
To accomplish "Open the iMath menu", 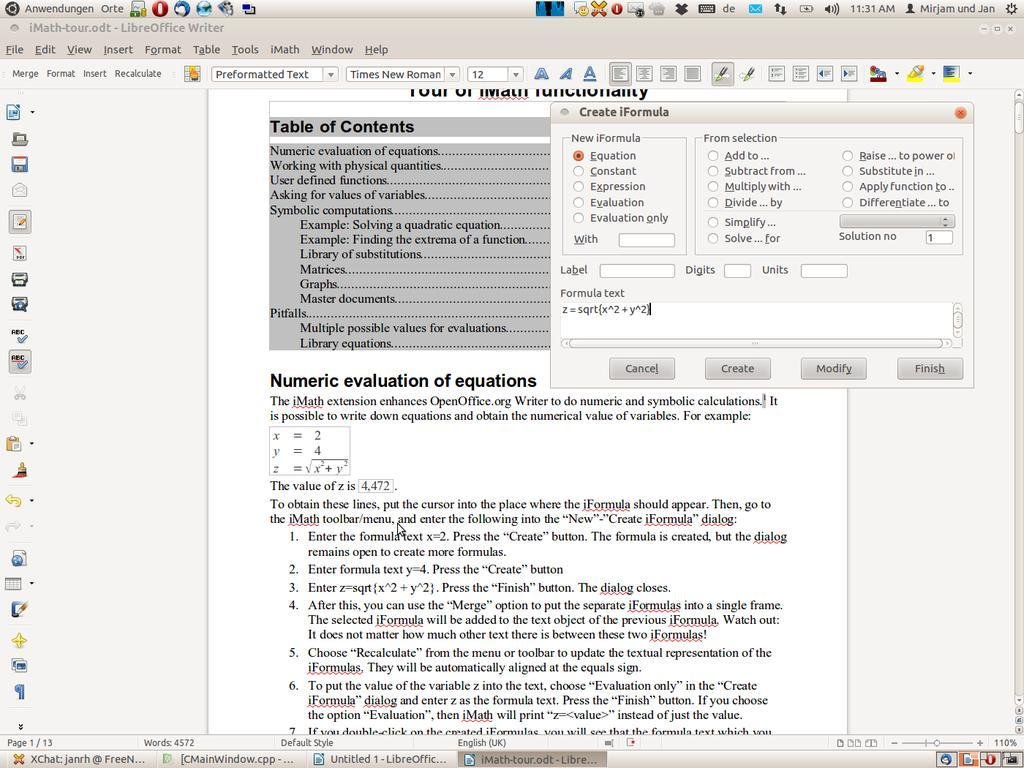I will click(284, 49).
